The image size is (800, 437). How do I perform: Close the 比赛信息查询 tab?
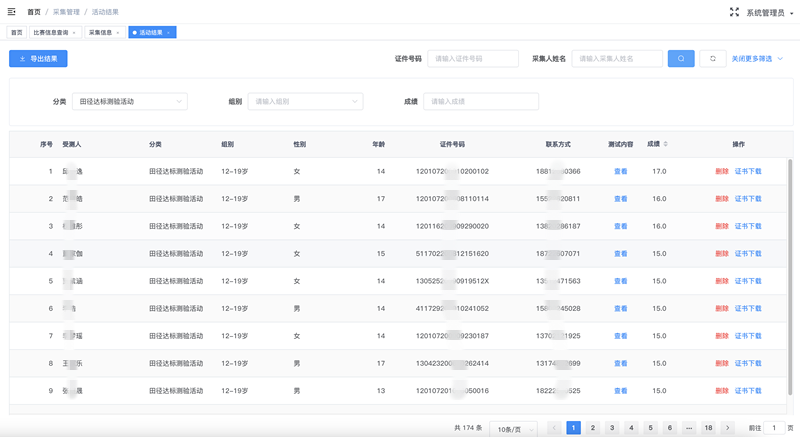[75, 33]
